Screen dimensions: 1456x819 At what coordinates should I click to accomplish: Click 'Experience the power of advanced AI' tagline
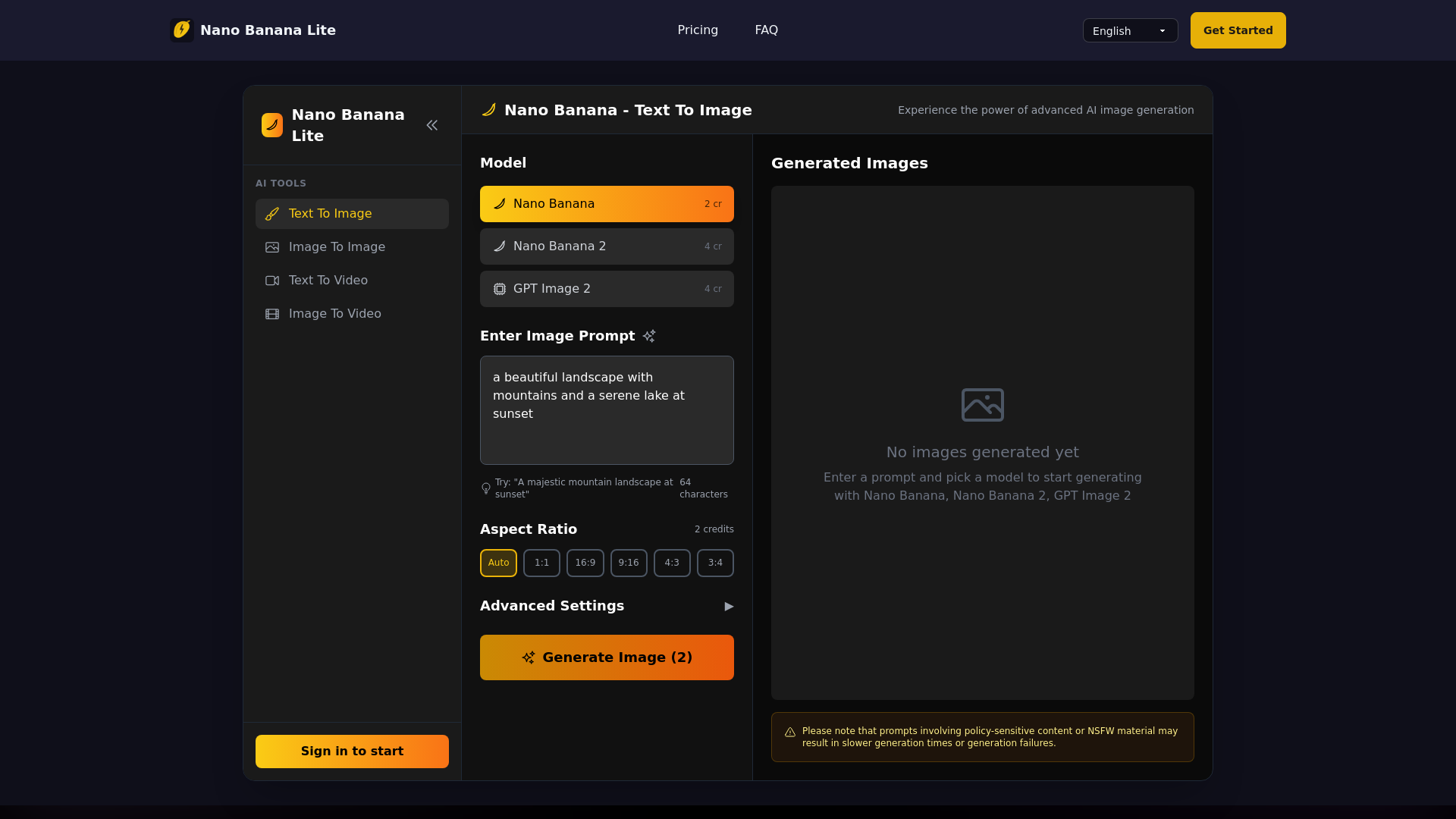1046,110
